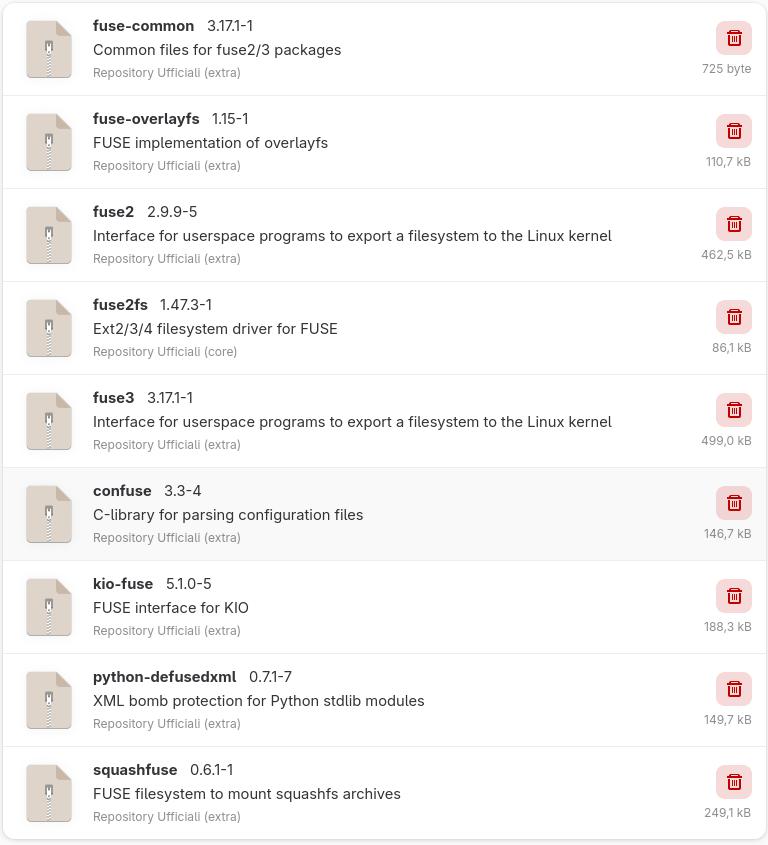
Task: Remove the fuse-common package via trash icon
Action: [734, 38]
